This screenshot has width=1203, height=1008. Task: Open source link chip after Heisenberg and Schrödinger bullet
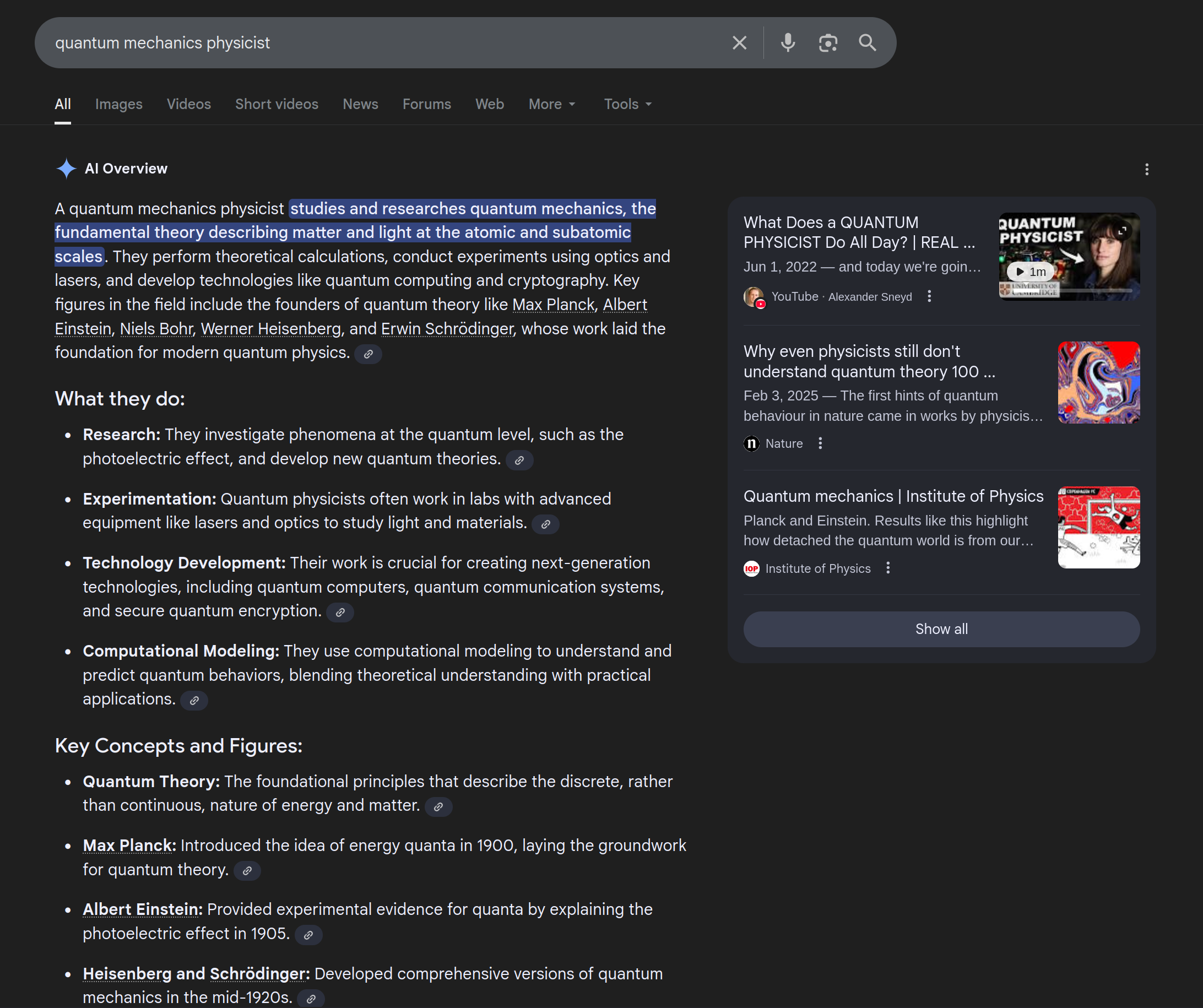click(x=311, y=999)
